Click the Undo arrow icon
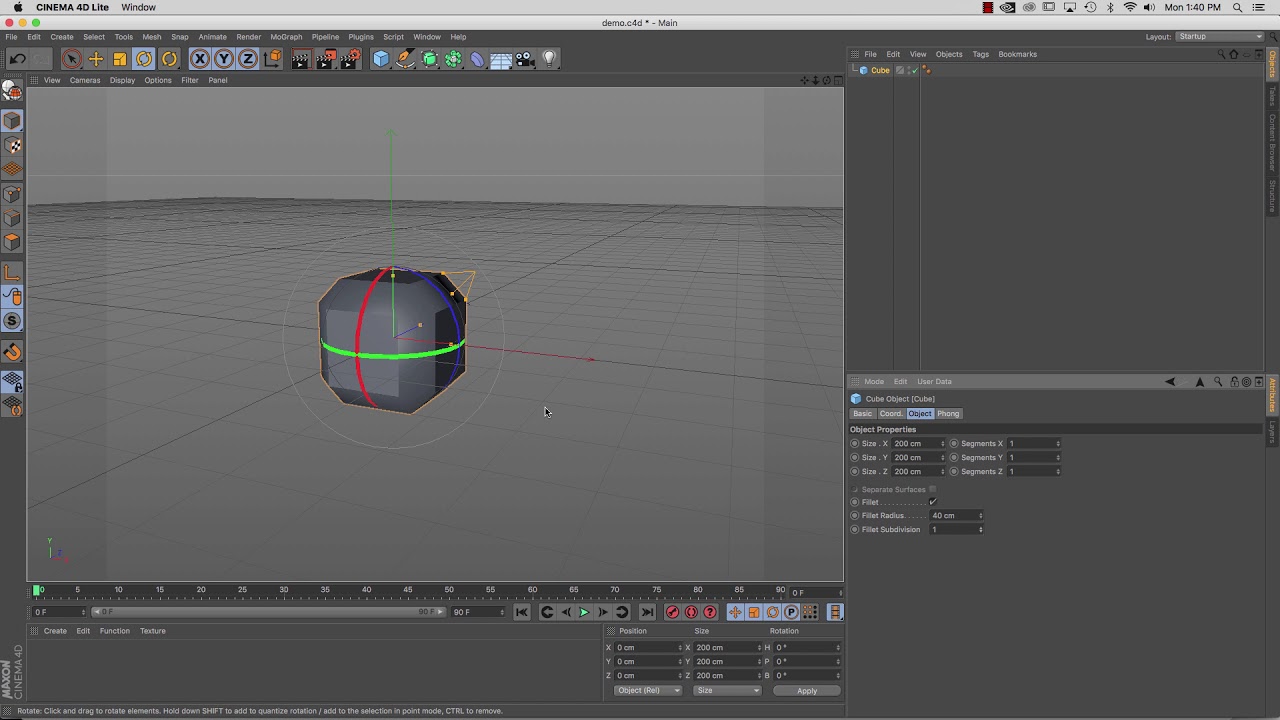The height and width of the screenshot is (720, 1280). pos(17,59)
